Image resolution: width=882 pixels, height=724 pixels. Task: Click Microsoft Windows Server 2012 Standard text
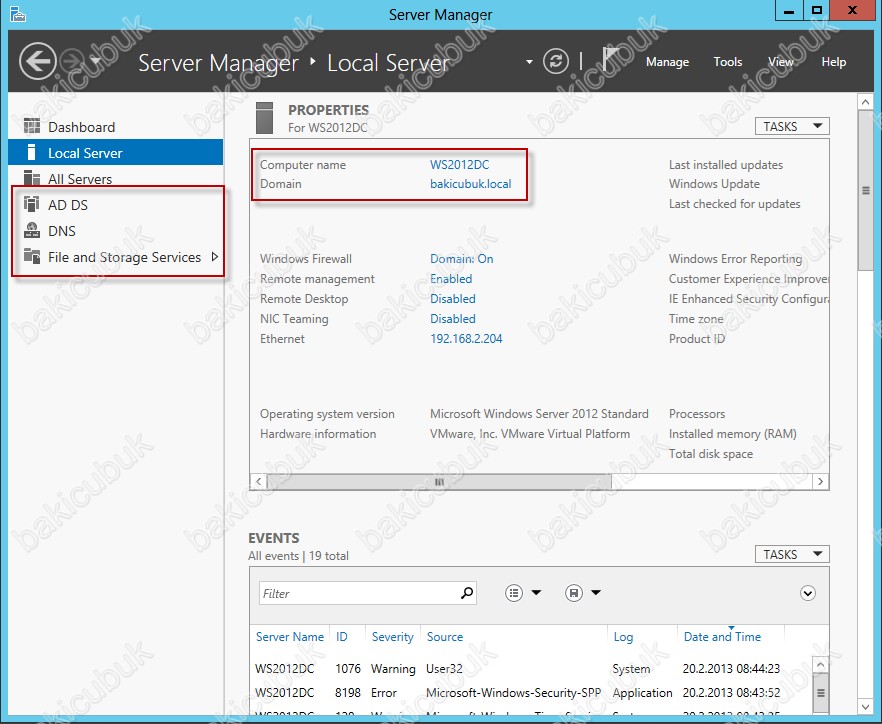pyautogui.click(x=539, y=414)
